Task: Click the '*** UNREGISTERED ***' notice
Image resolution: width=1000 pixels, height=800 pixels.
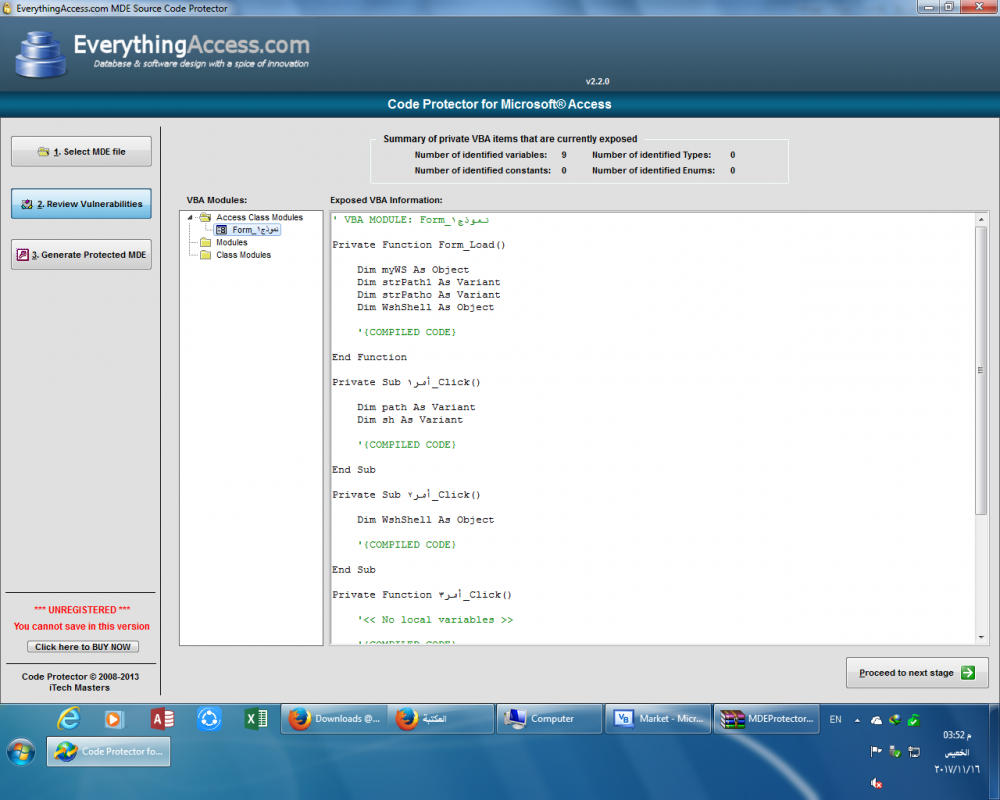Action: [82, 610]
